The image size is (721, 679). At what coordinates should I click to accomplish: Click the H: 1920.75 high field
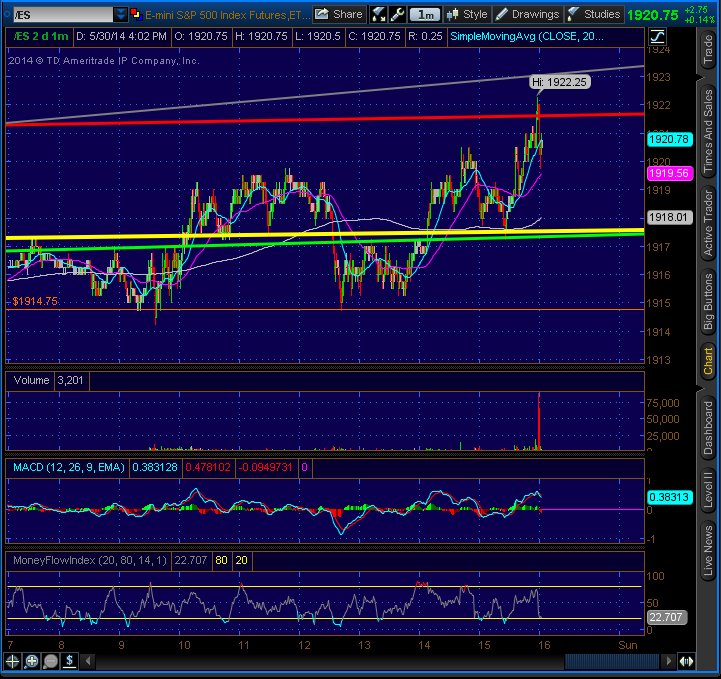click(x=261, y=36)
